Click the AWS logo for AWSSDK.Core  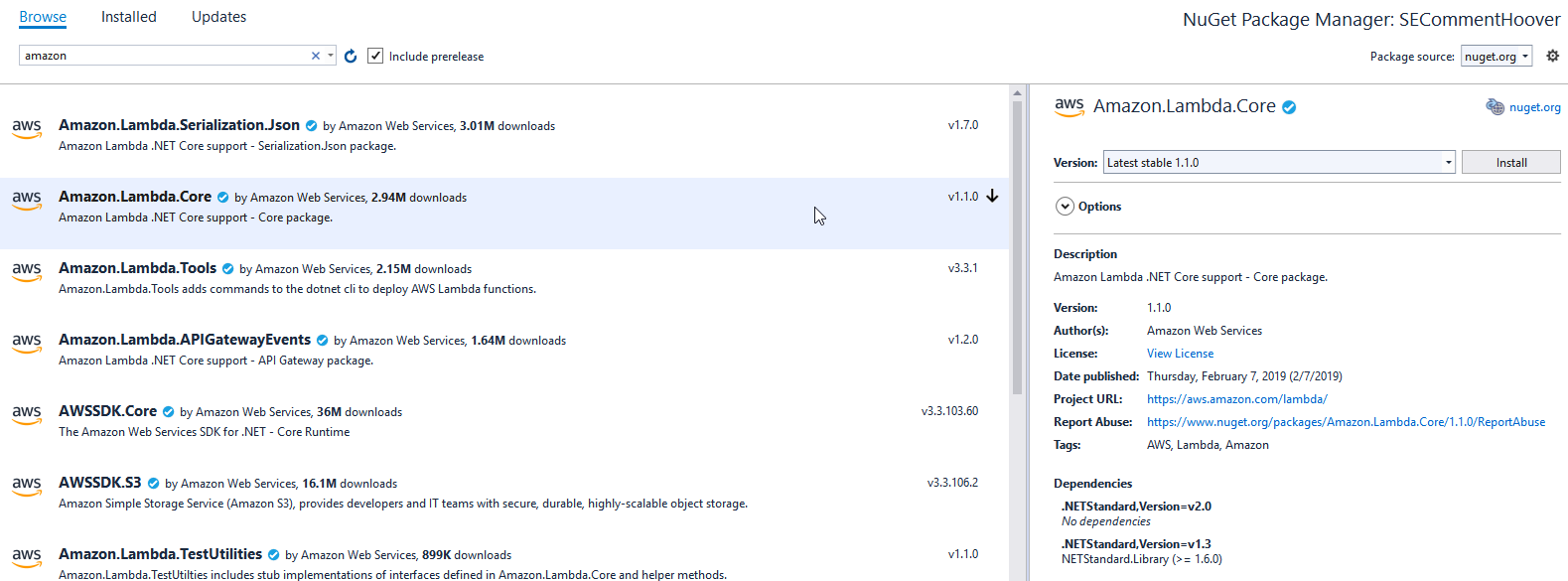click(27, 414)
